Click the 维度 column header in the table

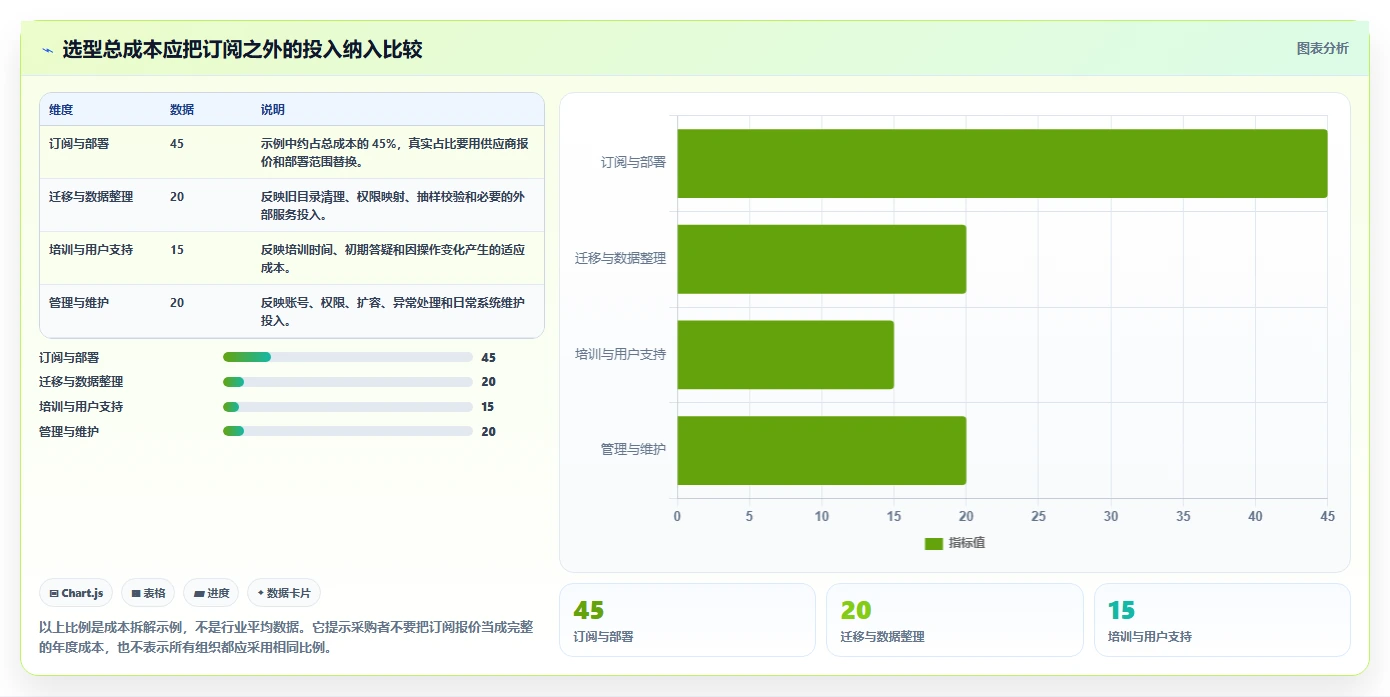pos(61,110)
